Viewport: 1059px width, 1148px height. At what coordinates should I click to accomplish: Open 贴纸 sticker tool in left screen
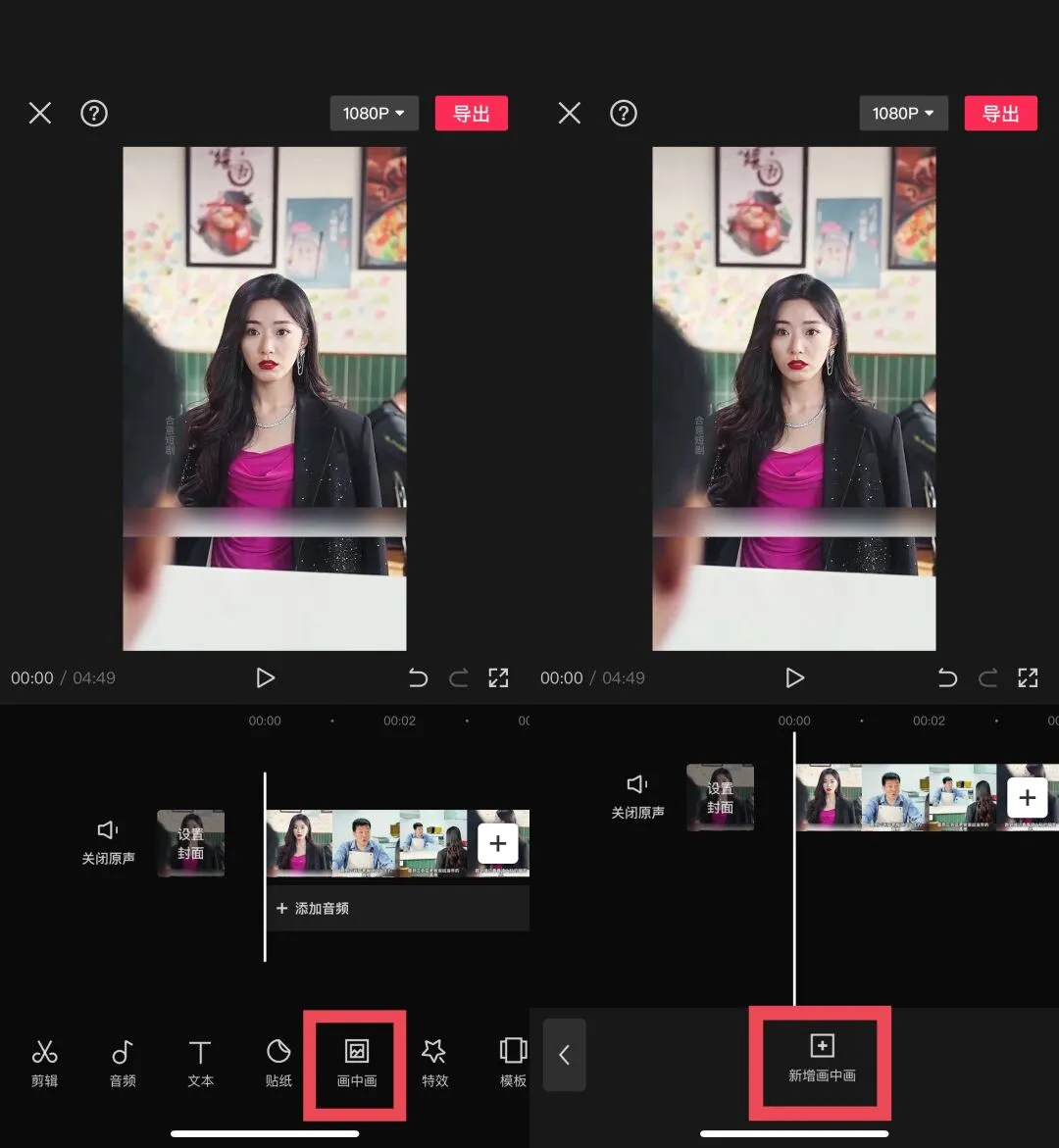pos(278,1063)
